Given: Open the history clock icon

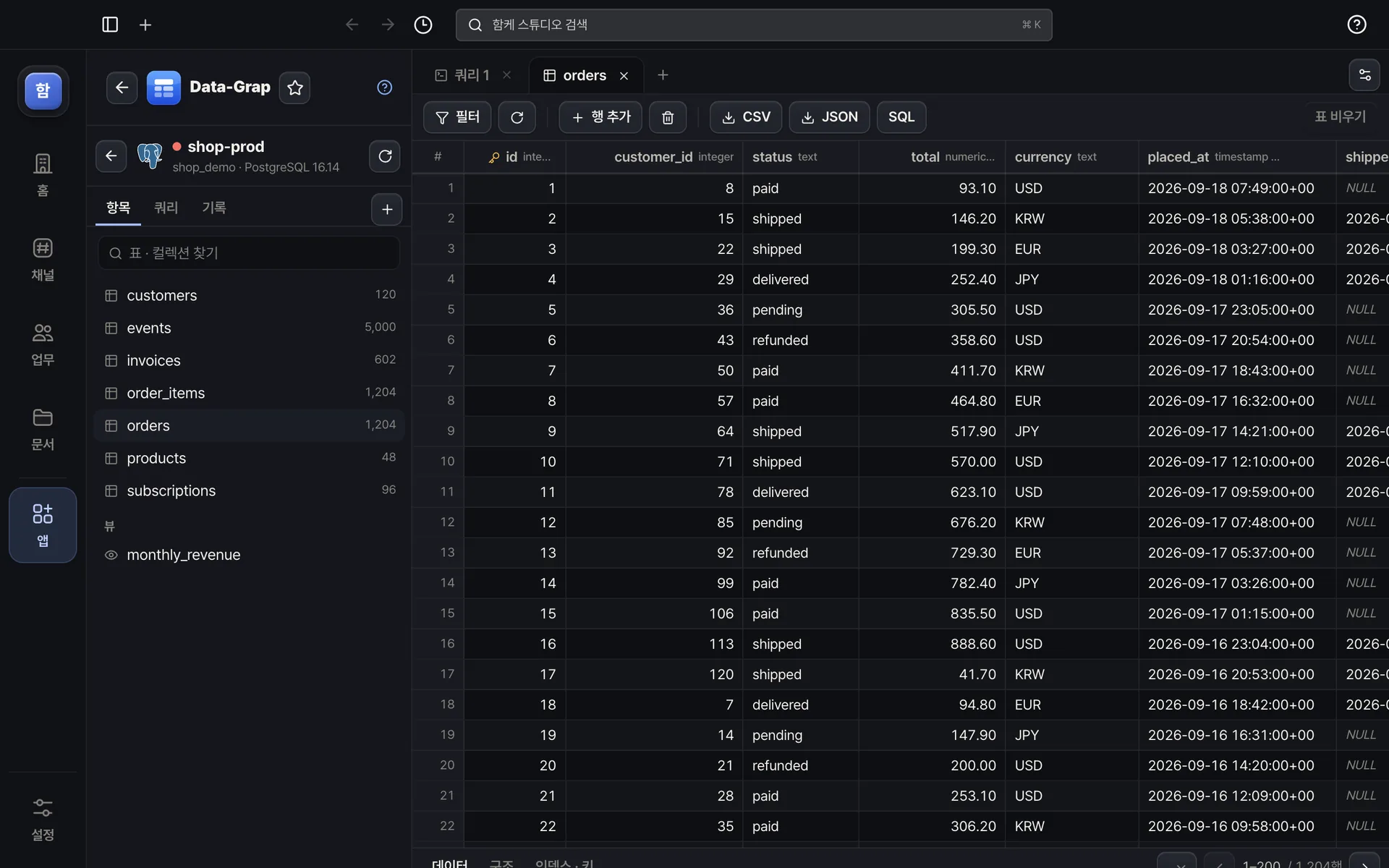Looking at the screenshot, I should 423,25.
